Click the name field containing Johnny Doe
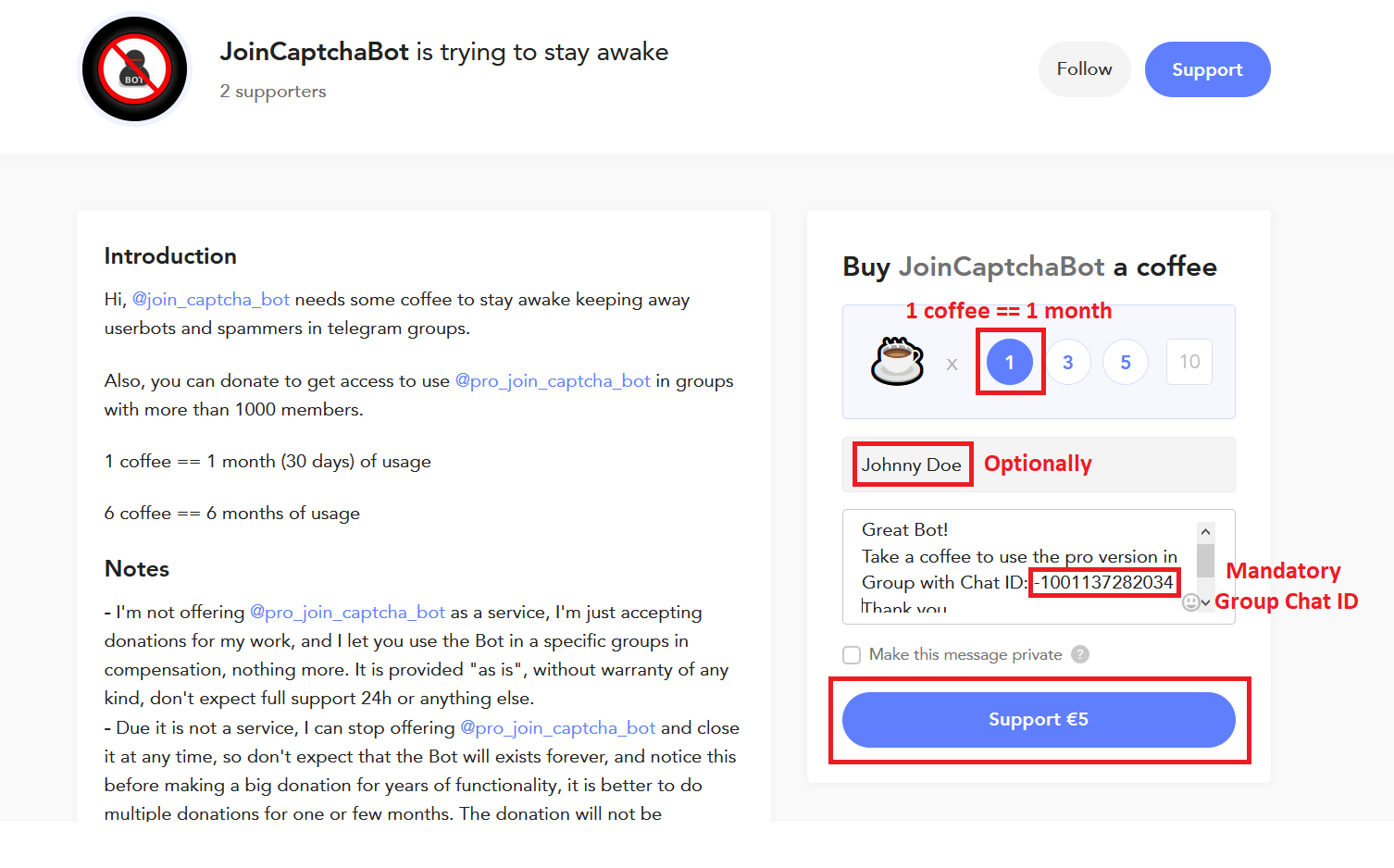Screen dimensions: 1394x868 pos(912,465)
